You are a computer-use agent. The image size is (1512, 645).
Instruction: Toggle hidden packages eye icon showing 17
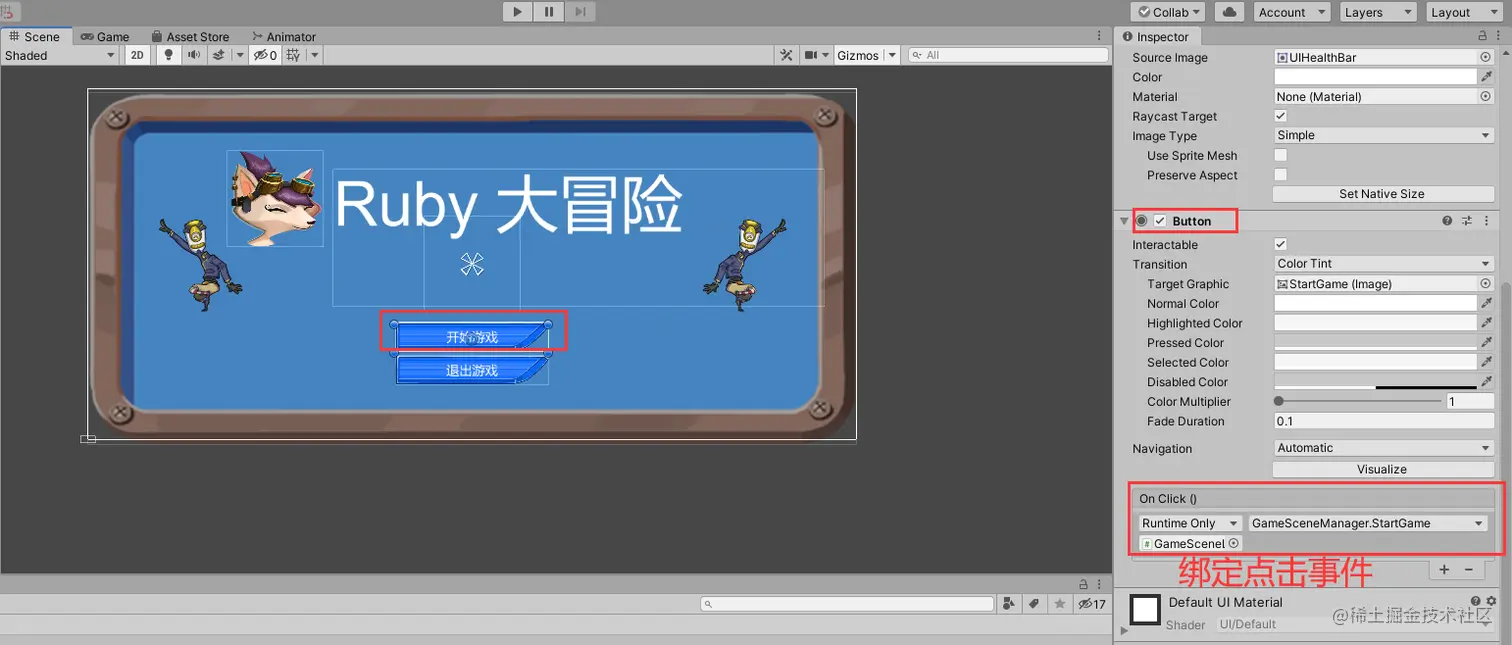(x=1091, y=604)
